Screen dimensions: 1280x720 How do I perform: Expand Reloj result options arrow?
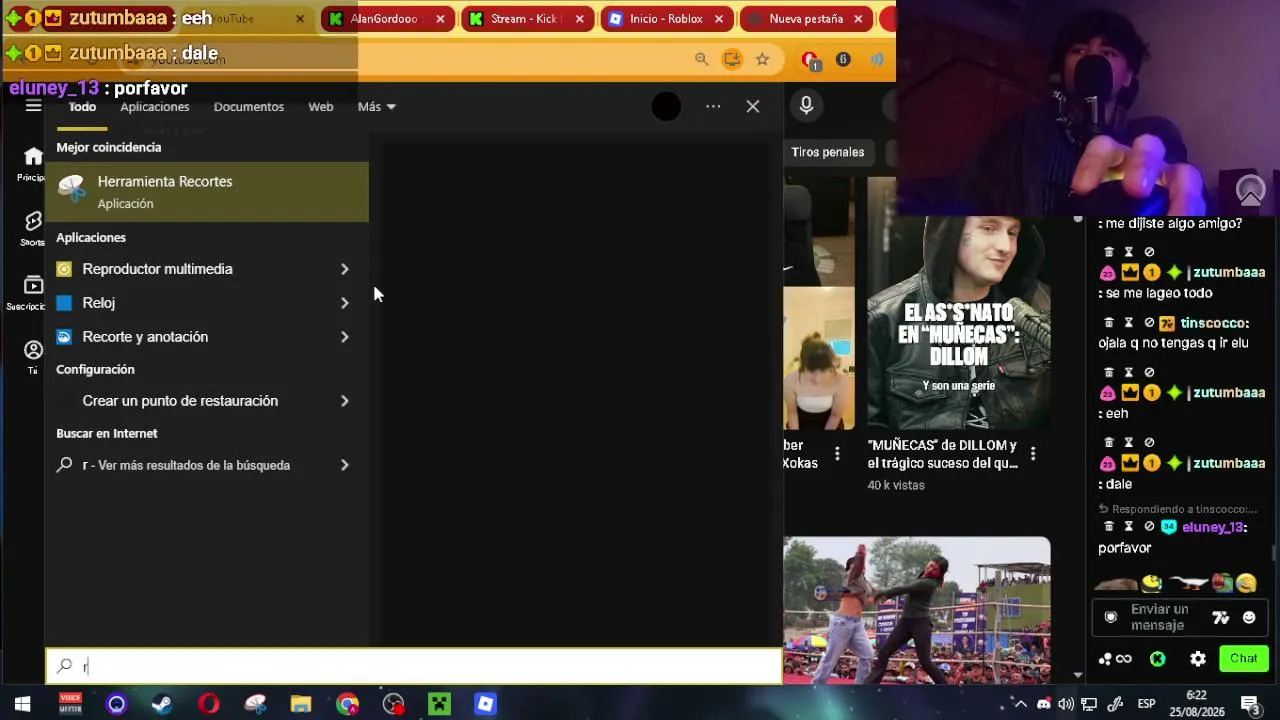pyautogui.click(x=344, y=303)
